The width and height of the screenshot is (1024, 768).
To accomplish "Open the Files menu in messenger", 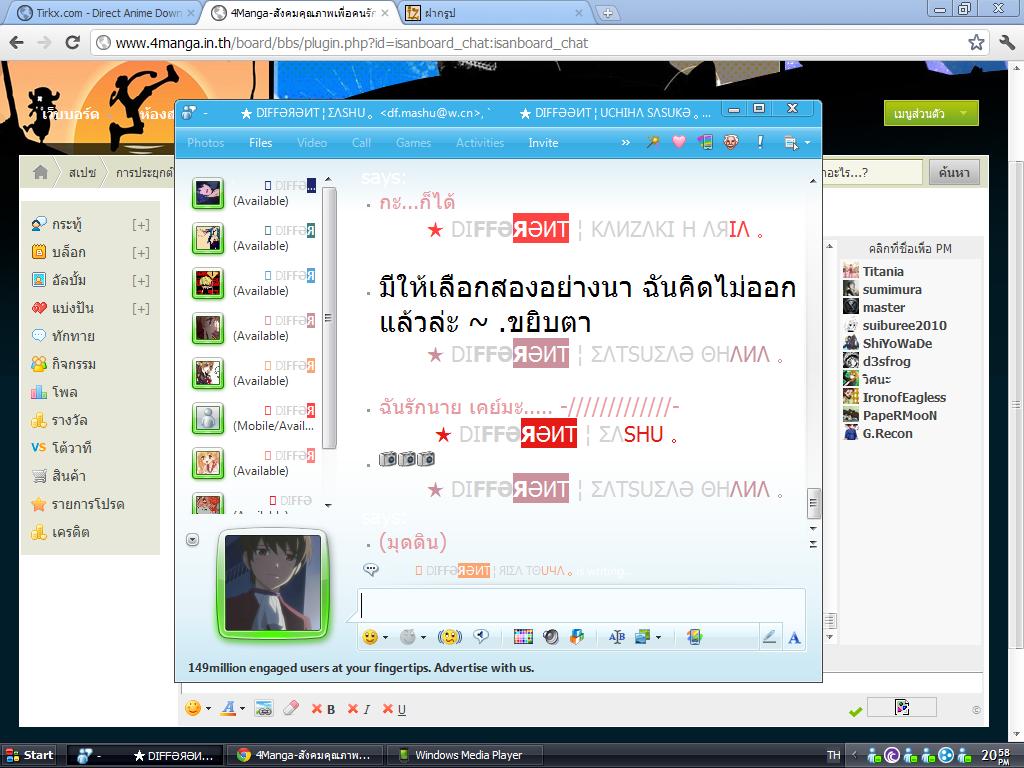I will pyautogui.click(x=260, y=142).
